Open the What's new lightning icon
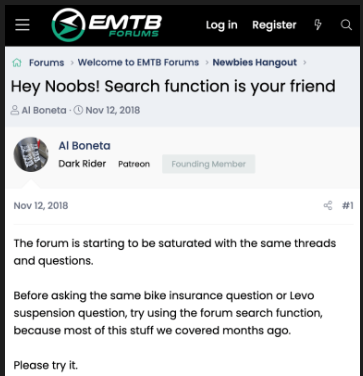This screenshot has height=376, width=363. pyautogui.click(x=318, y=25)
